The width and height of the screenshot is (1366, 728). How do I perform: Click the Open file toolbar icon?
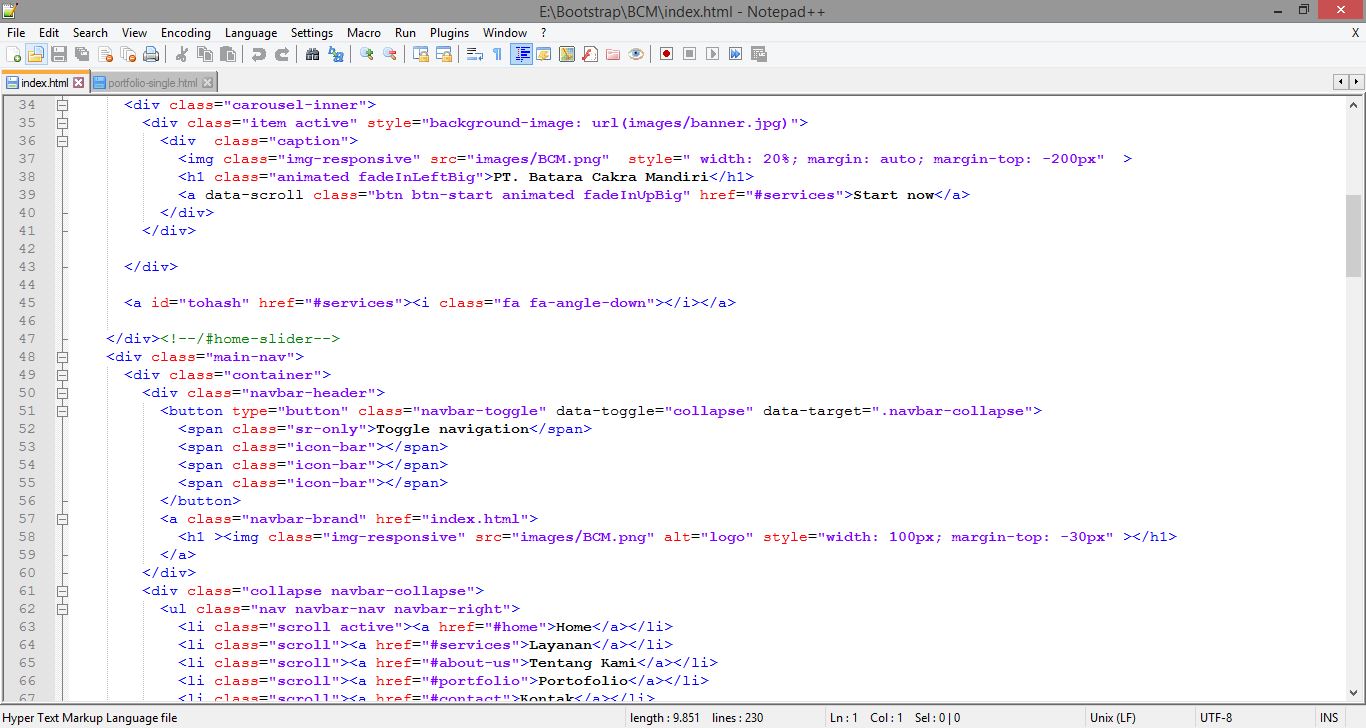35,54
